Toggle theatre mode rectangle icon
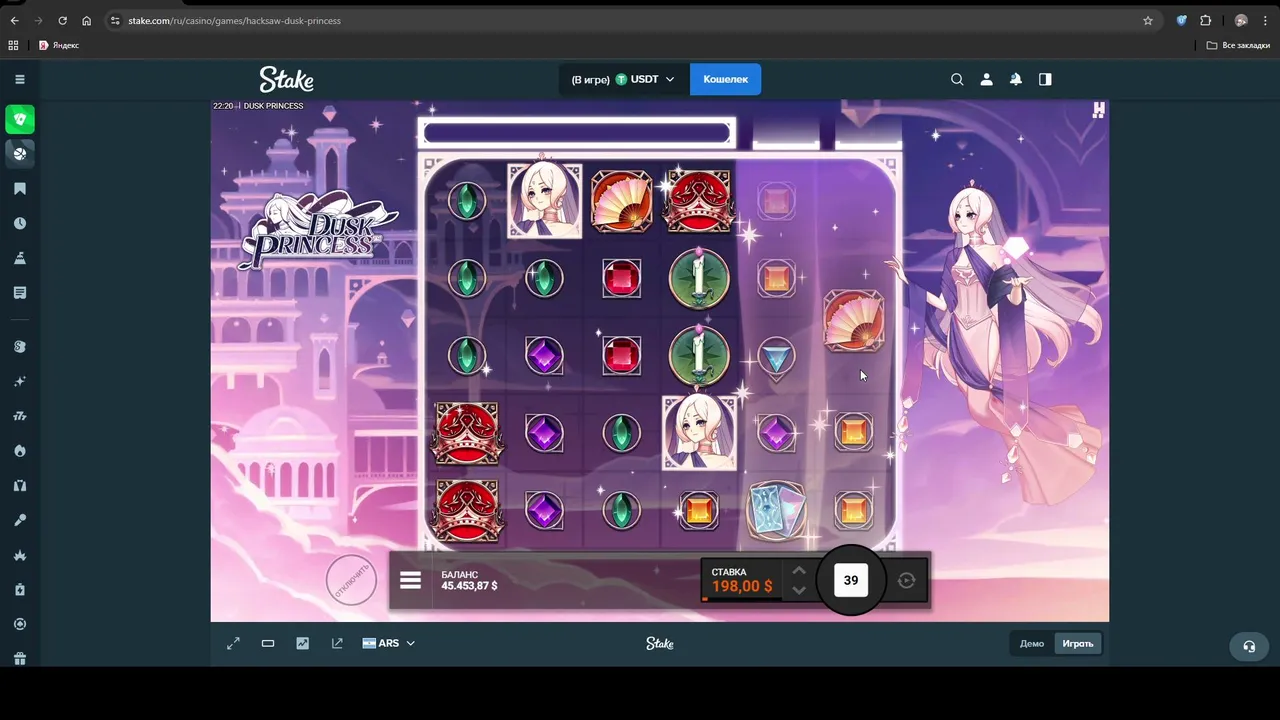This screenshot has width=1280, height=720. tap(268, 643)
